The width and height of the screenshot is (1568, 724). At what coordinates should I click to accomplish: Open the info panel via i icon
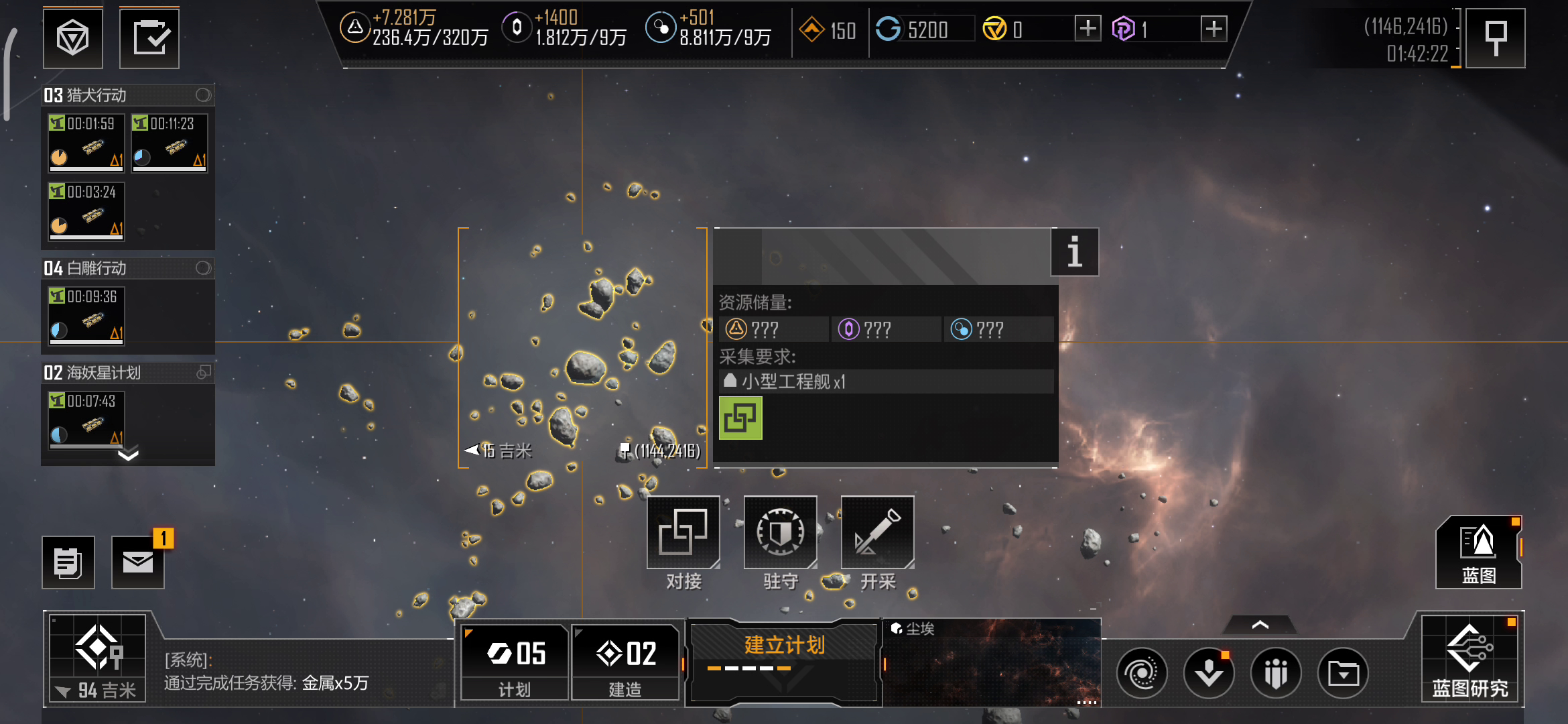click(1074, 252)
